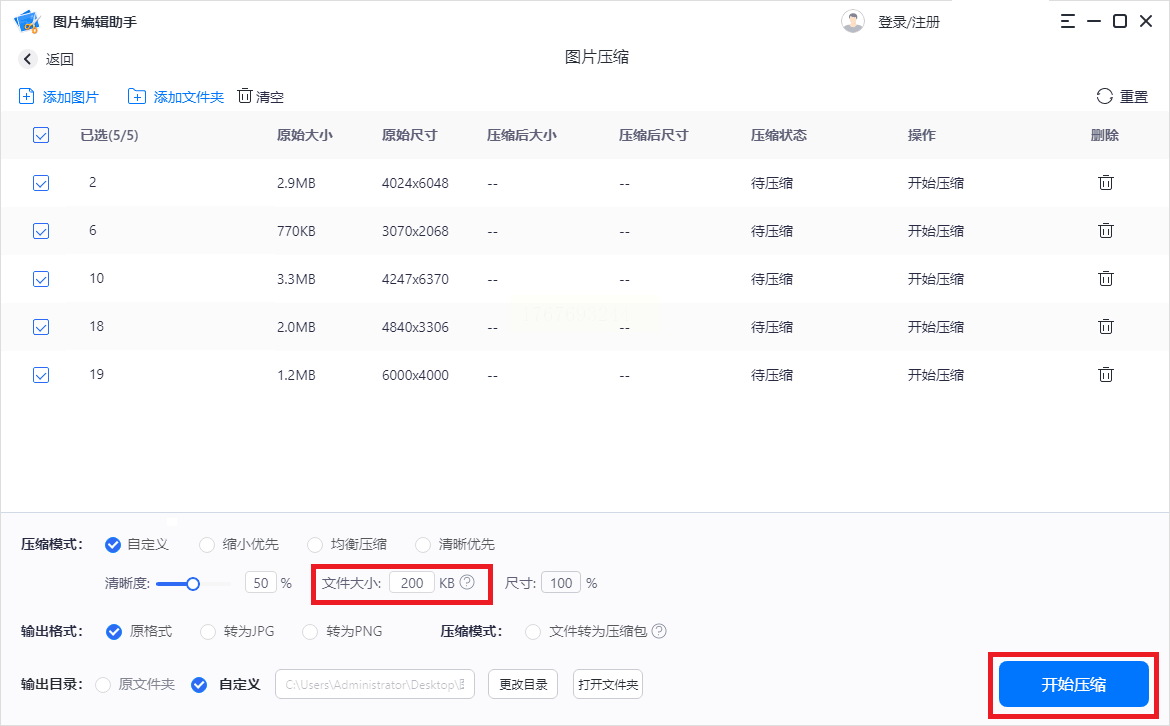The height and width of the screenshot is (726, 1170).
Task: Click the user avatar icon
Action: (852, 22)
